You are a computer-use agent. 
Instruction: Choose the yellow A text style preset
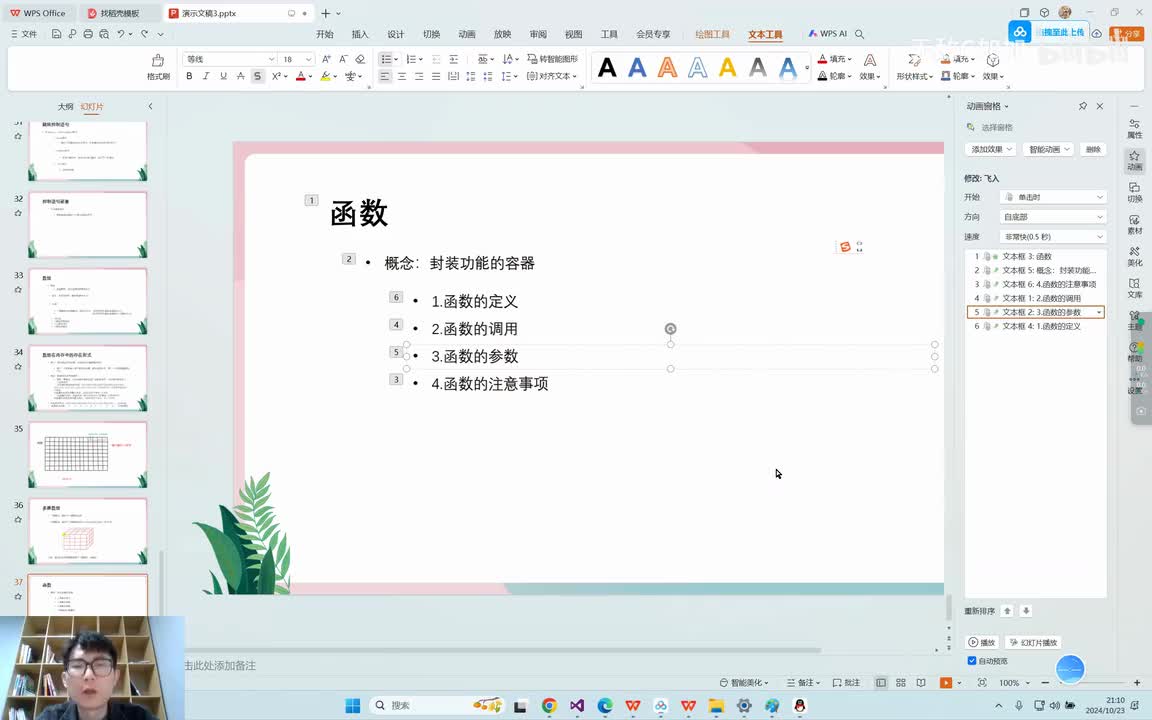coord(727,68)
